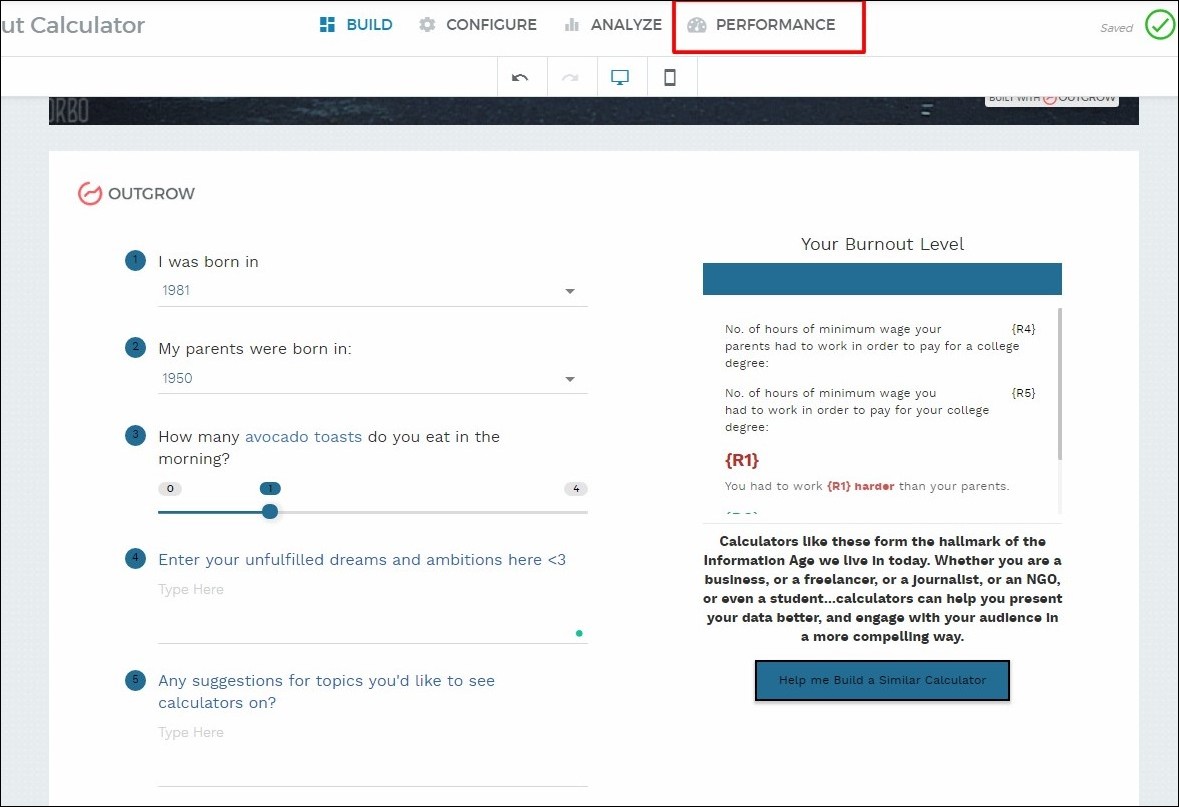
Task: Switch to mobile preview icon
Action: 670,78
